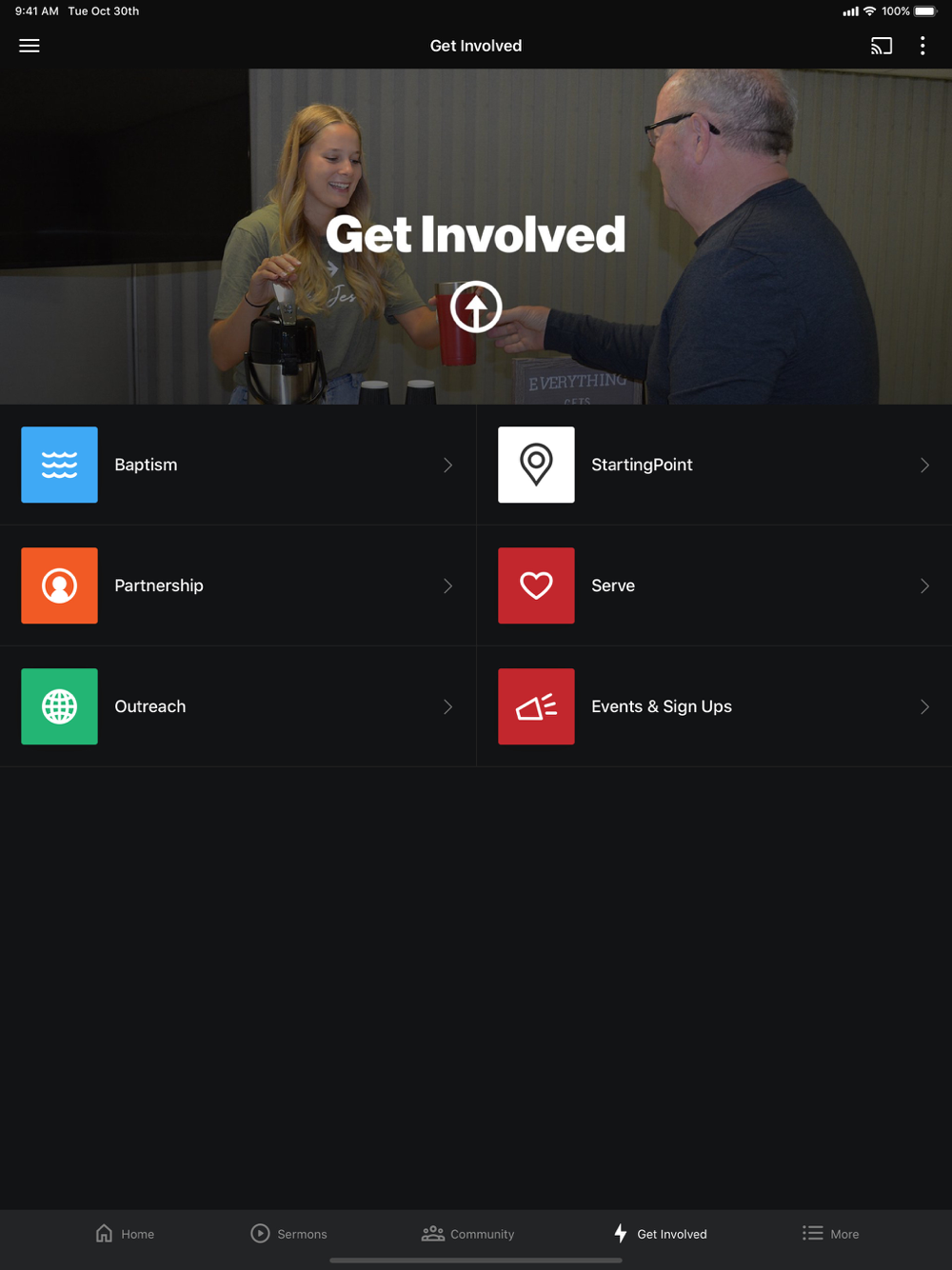Open the StartingPoint text link
Viewport: 952px width, 1270px height.
[x=642, y=465]
